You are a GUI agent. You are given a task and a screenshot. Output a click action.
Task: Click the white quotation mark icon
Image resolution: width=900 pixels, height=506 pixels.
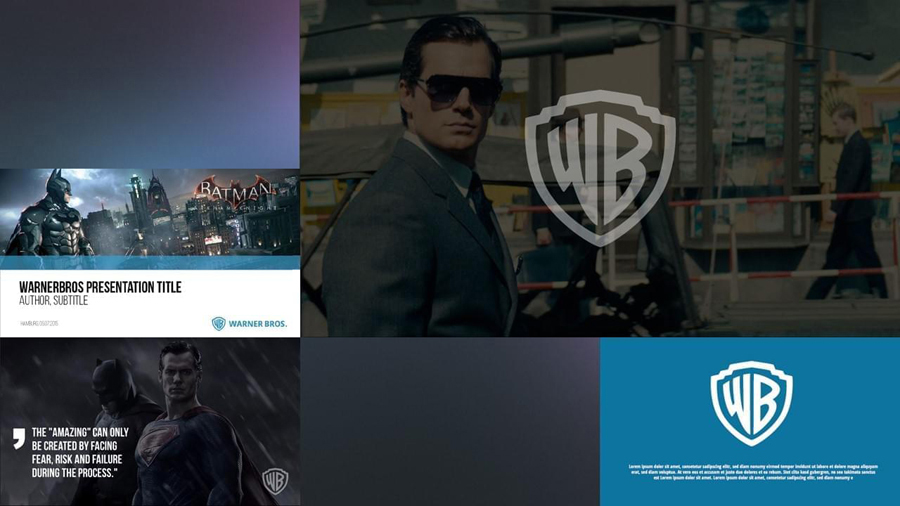(x=19, y=438)
